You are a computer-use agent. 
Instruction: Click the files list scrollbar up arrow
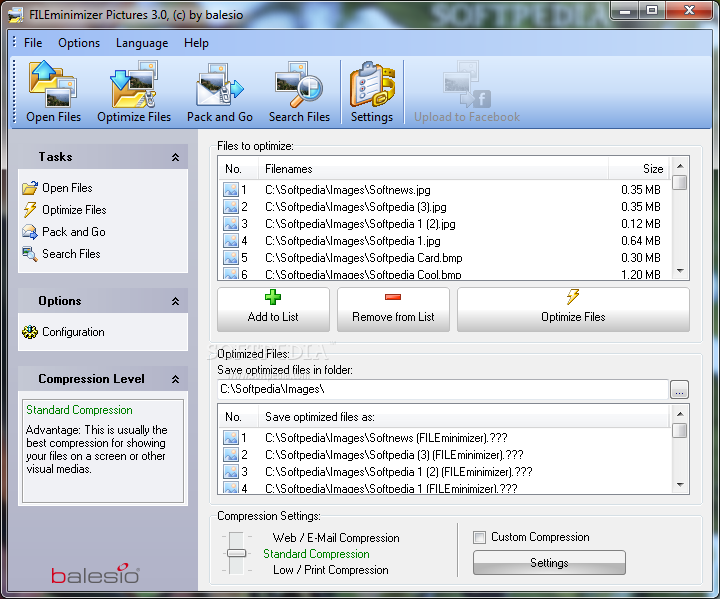click(x=680, y=166)
